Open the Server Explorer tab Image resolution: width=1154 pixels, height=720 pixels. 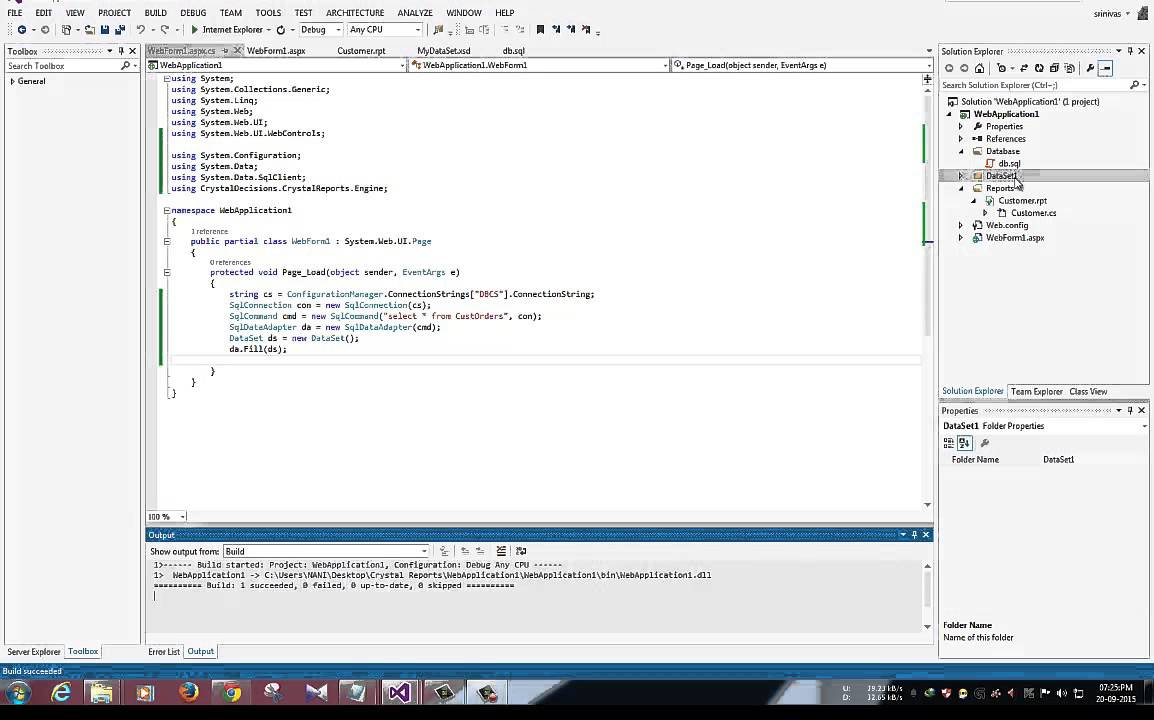tap(34, 652)
